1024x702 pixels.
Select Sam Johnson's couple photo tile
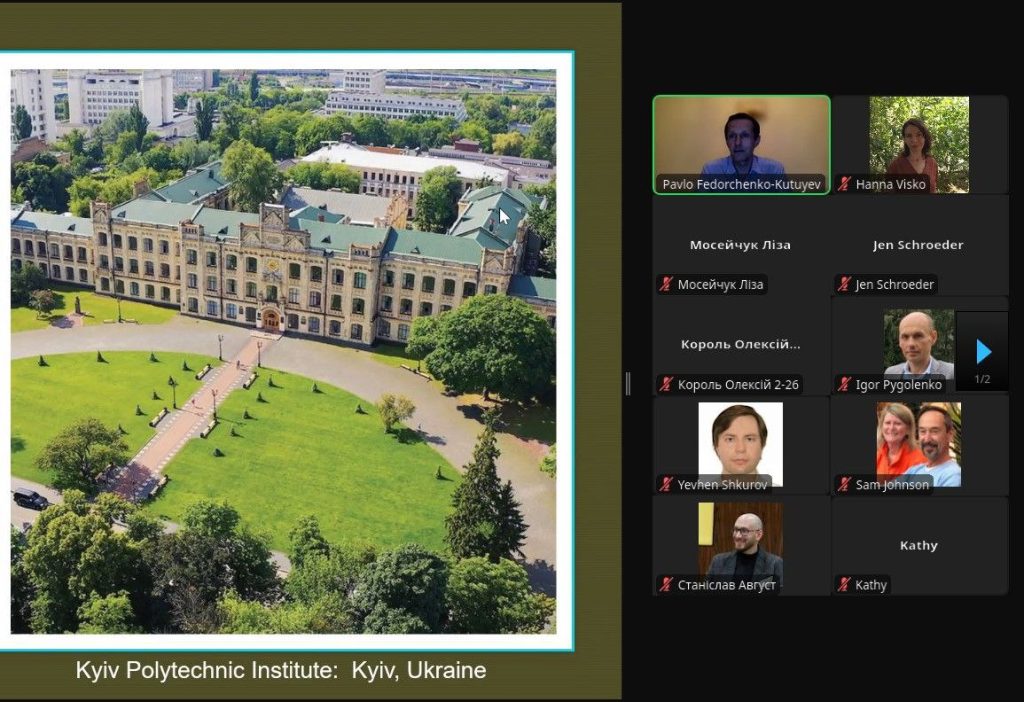pos(918,443)
